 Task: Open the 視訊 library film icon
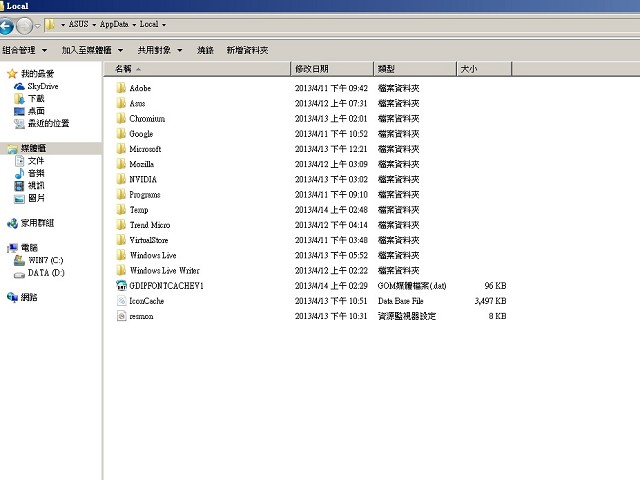click(19, 186)
